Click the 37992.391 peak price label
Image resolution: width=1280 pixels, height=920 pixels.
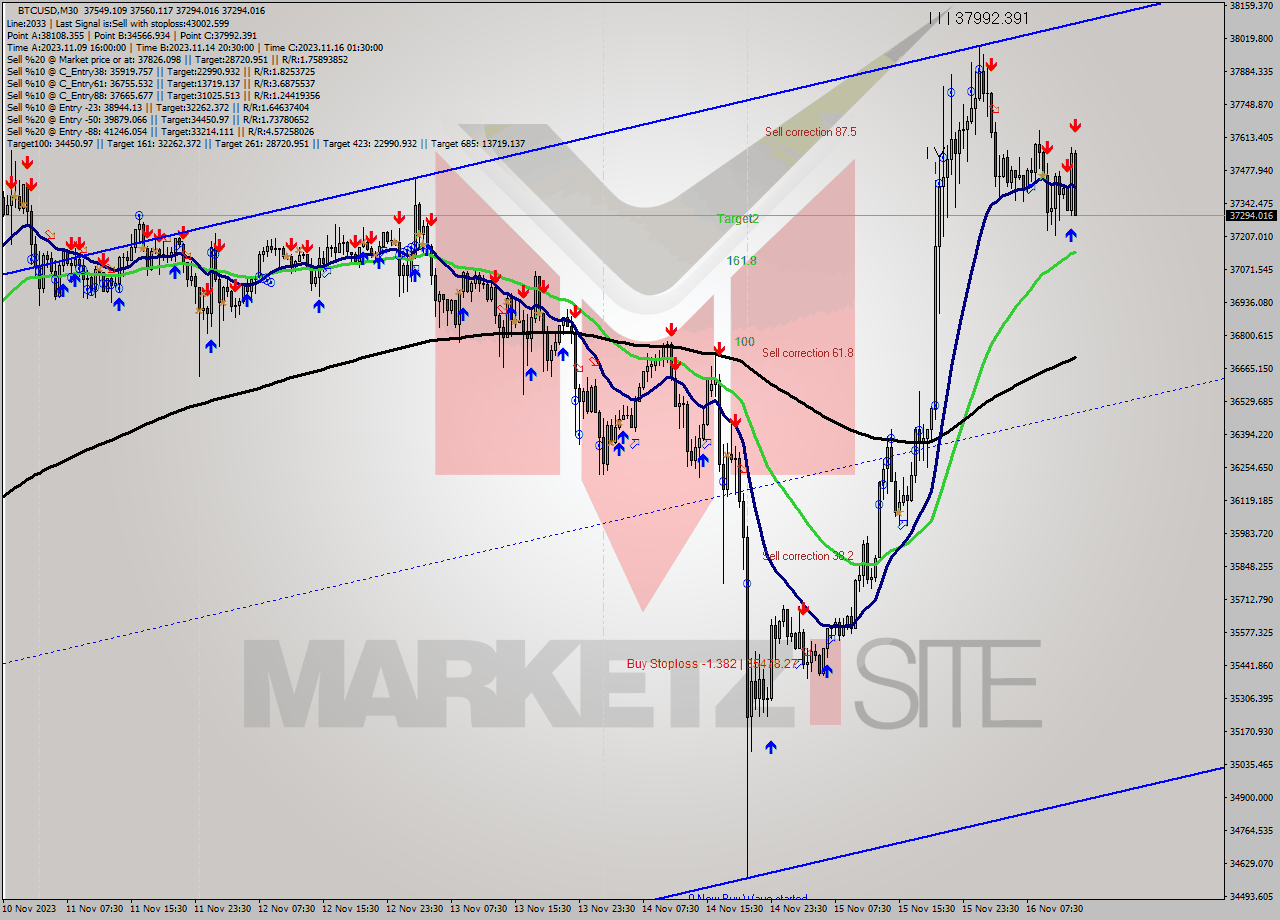pos(991,18)
